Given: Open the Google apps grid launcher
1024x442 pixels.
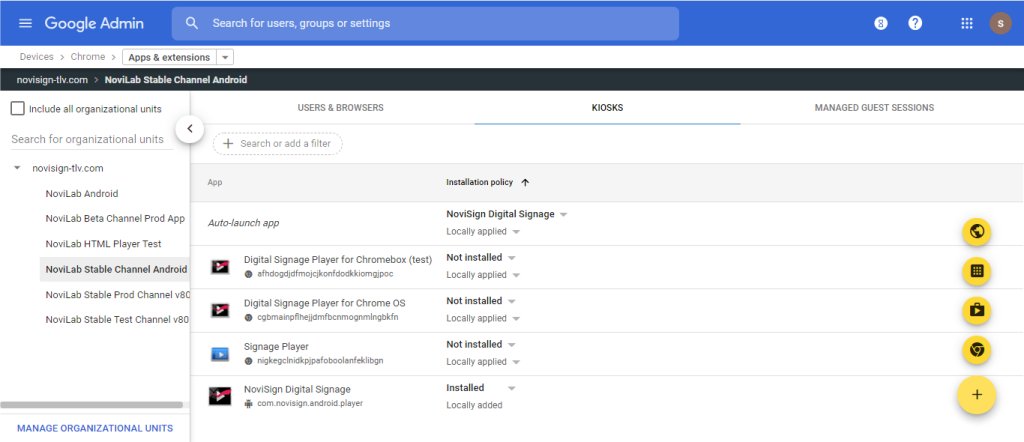Looking at the screenshot, I should tap(967, 24).
